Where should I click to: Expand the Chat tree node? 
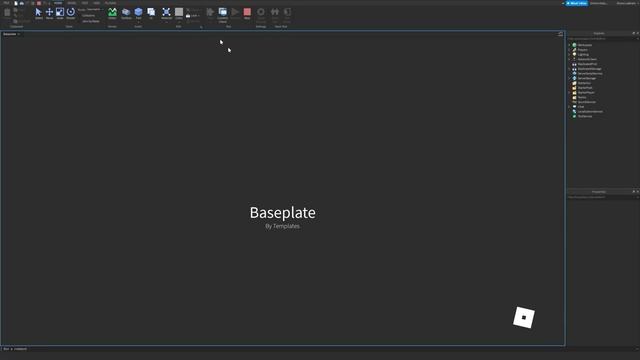[x=569, y=107]
